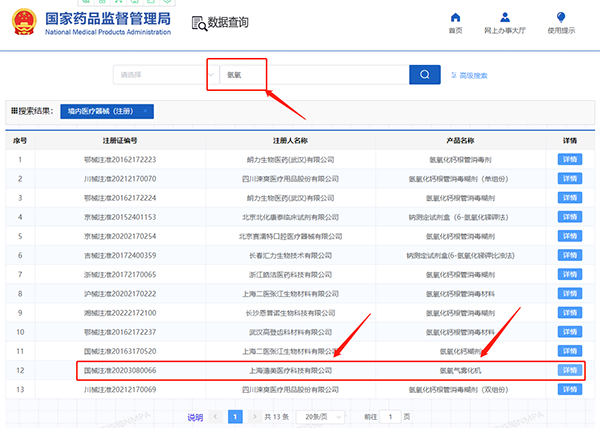Click 详情 for row 1 航力生物医药
This screenshot has height=428, width=600.
[569, 160]
